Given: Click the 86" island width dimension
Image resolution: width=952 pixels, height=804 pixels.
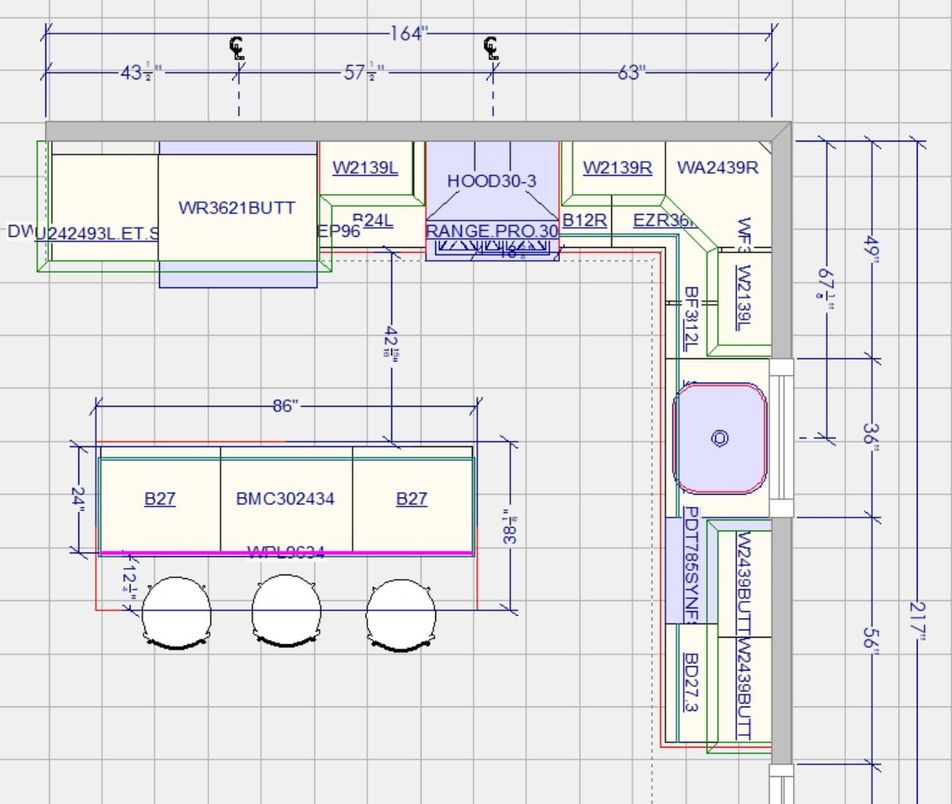Looking at the screenshot, I should pos(285,406).
